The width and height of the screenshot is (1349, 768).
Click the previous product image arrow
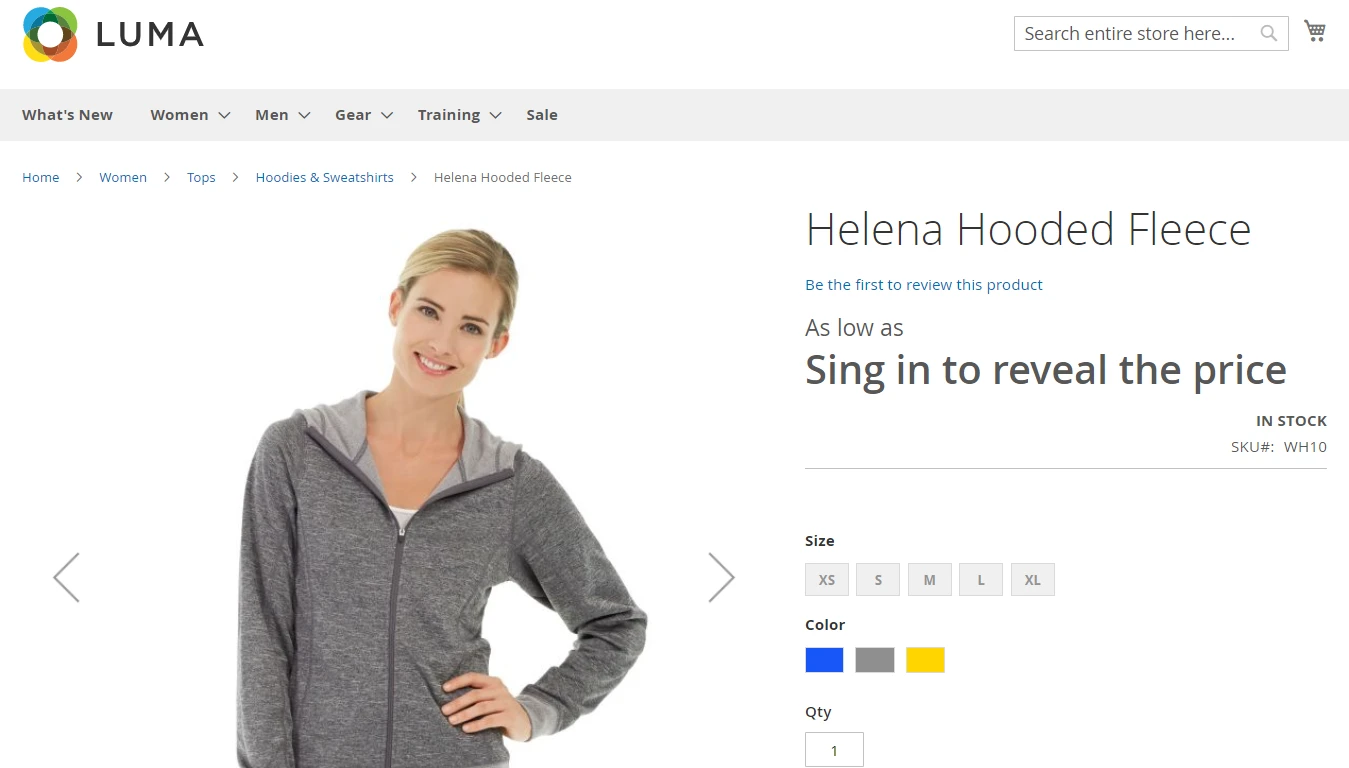coord(66,577)
